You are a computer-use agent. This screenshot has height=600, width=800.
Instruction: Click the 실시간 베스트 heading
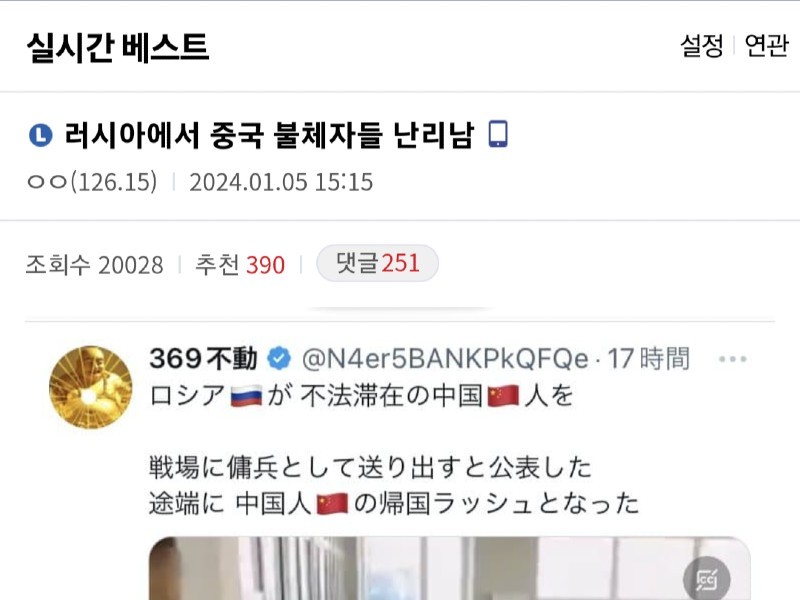tap(118, 47)
